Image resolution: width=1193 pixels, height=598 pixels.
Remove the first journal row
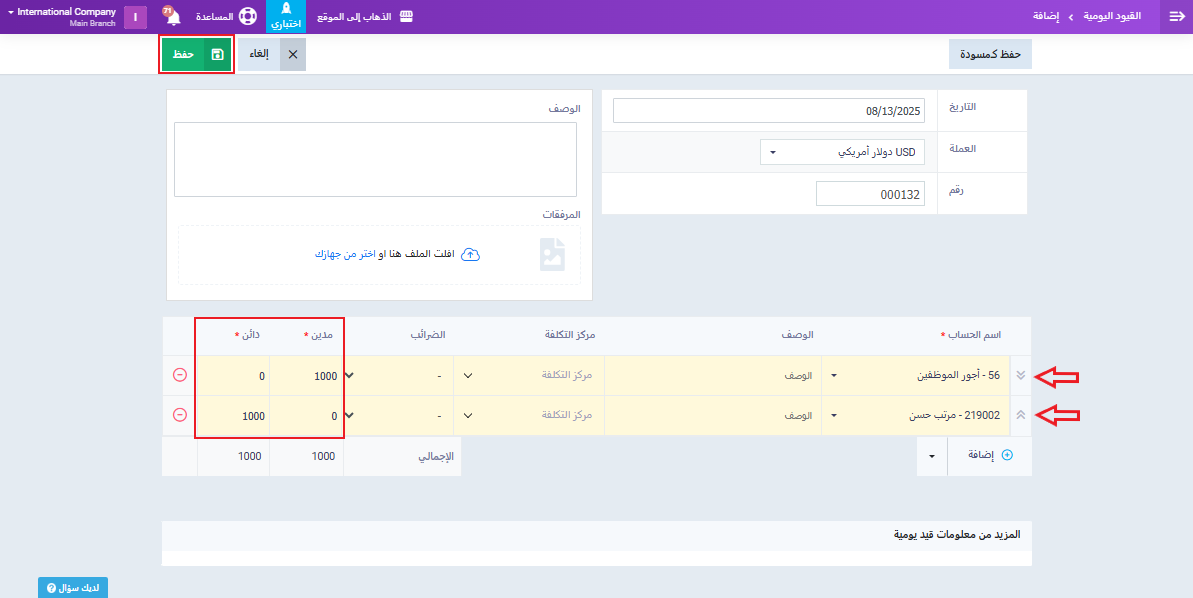(180, 375)
